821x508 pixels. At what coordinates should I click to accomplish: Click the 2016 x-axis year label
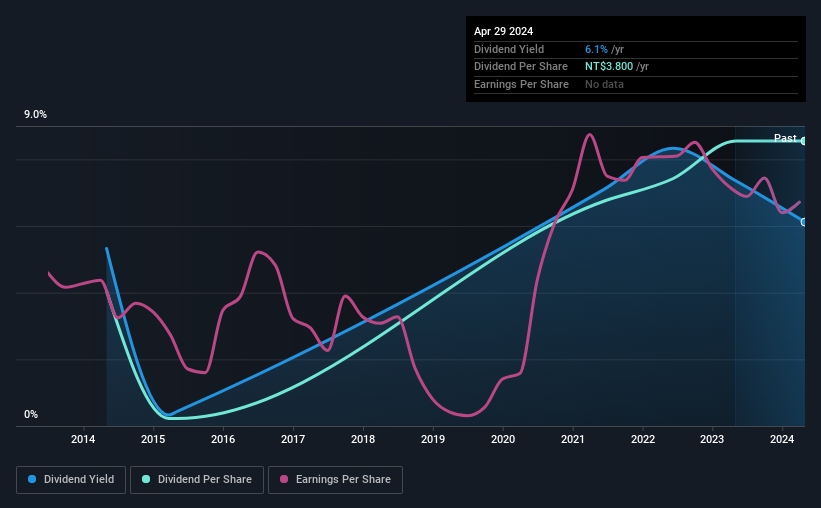click(x=223, y=439)
